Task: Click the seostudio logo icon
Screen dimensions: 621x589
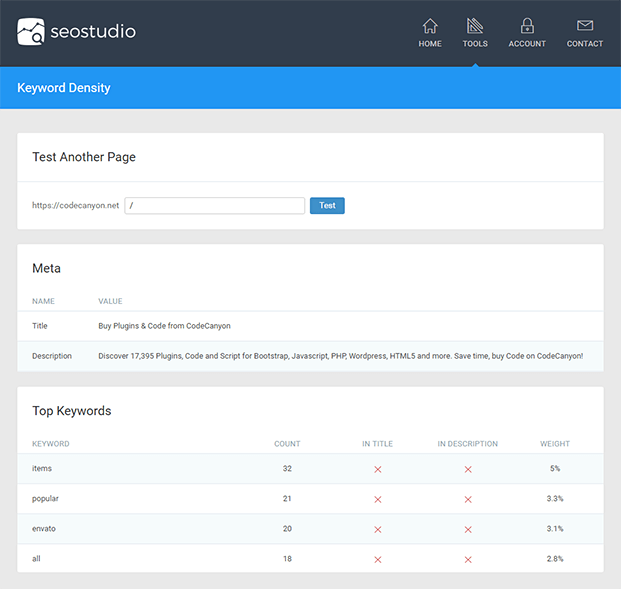Action: (x=30, y=31)
